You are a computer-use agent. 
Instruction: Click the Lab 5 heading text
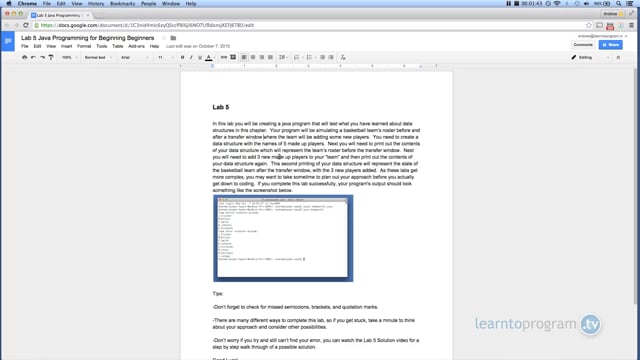pyautogui.click(x=221, y=107)
